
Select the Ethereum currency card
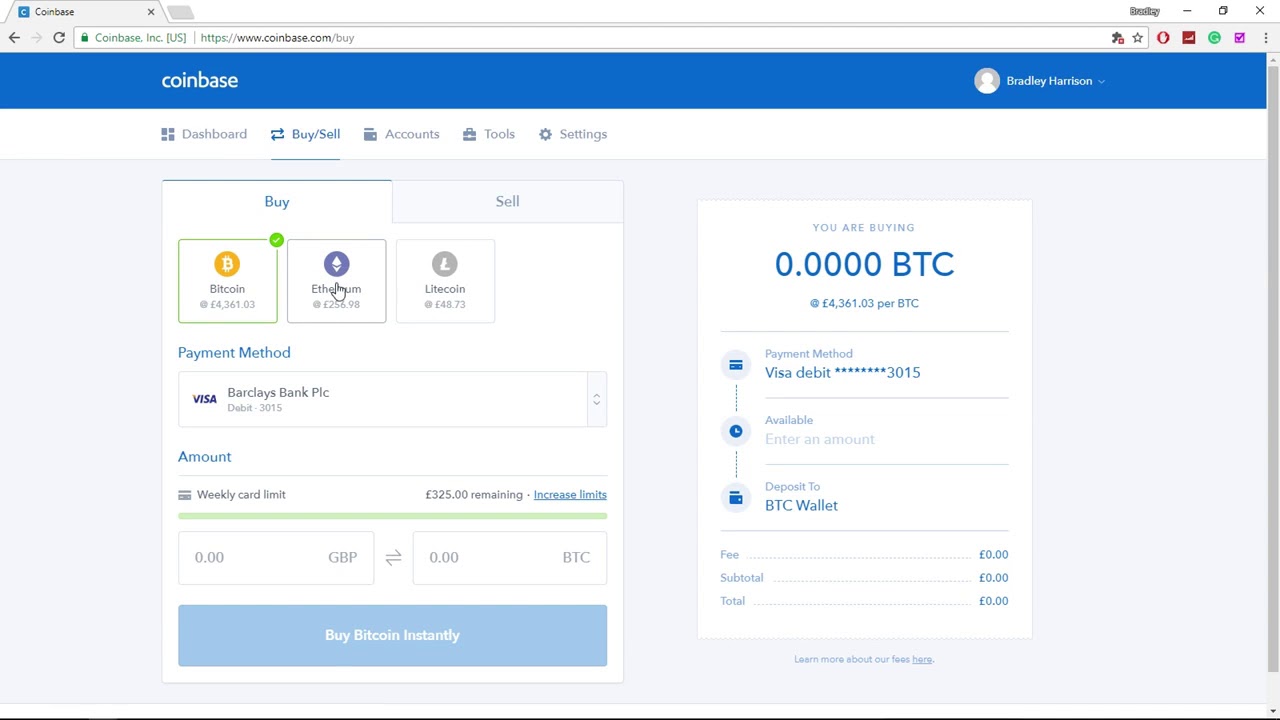pos(336,281)
